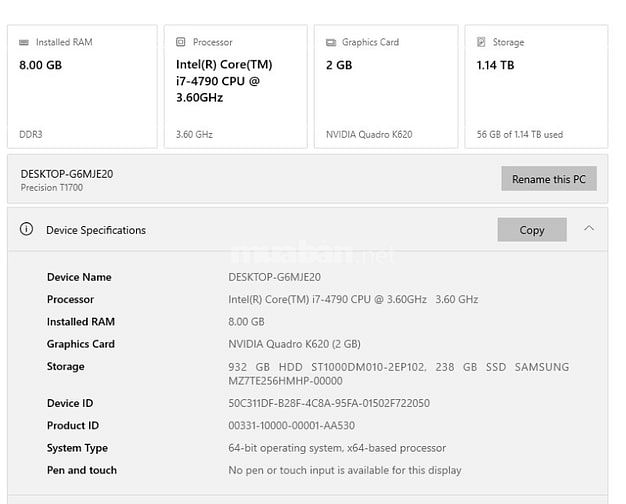Collapse the Device Specifications section chevron
The height and width of the screenshot is (504, 626).
(x=589, y=229)
